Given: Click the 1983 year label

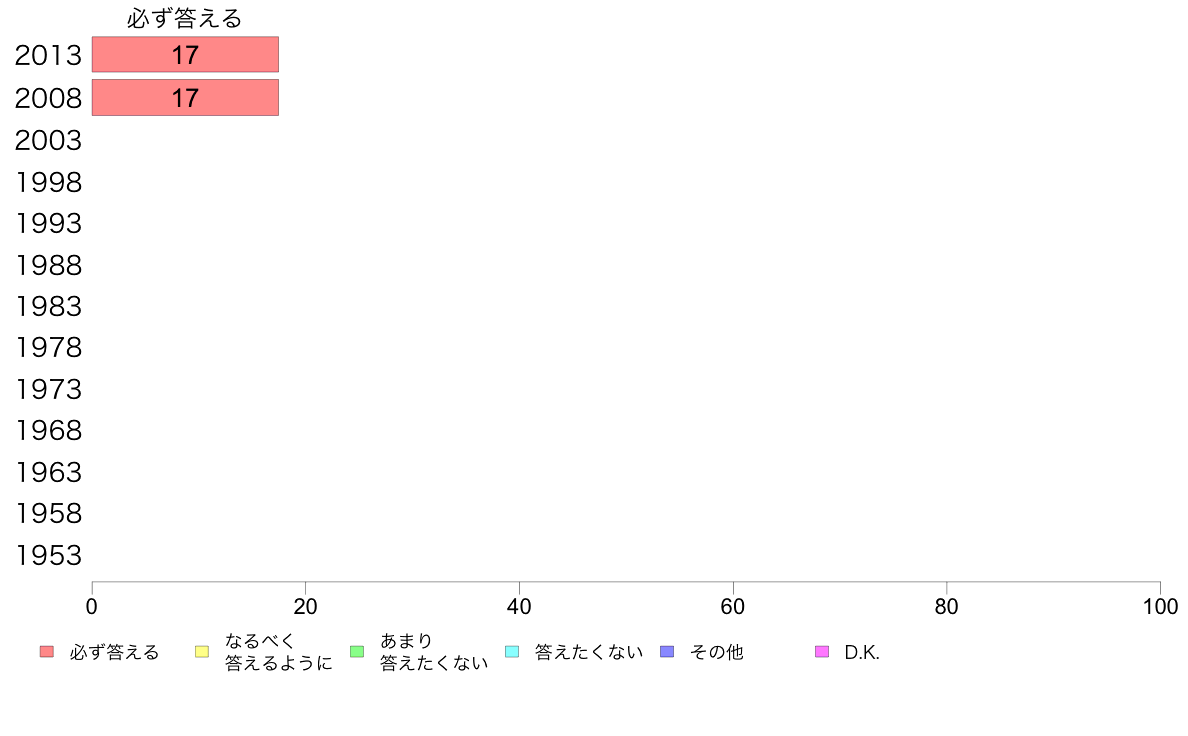Looking at the screenshot, I should (48, 307).
